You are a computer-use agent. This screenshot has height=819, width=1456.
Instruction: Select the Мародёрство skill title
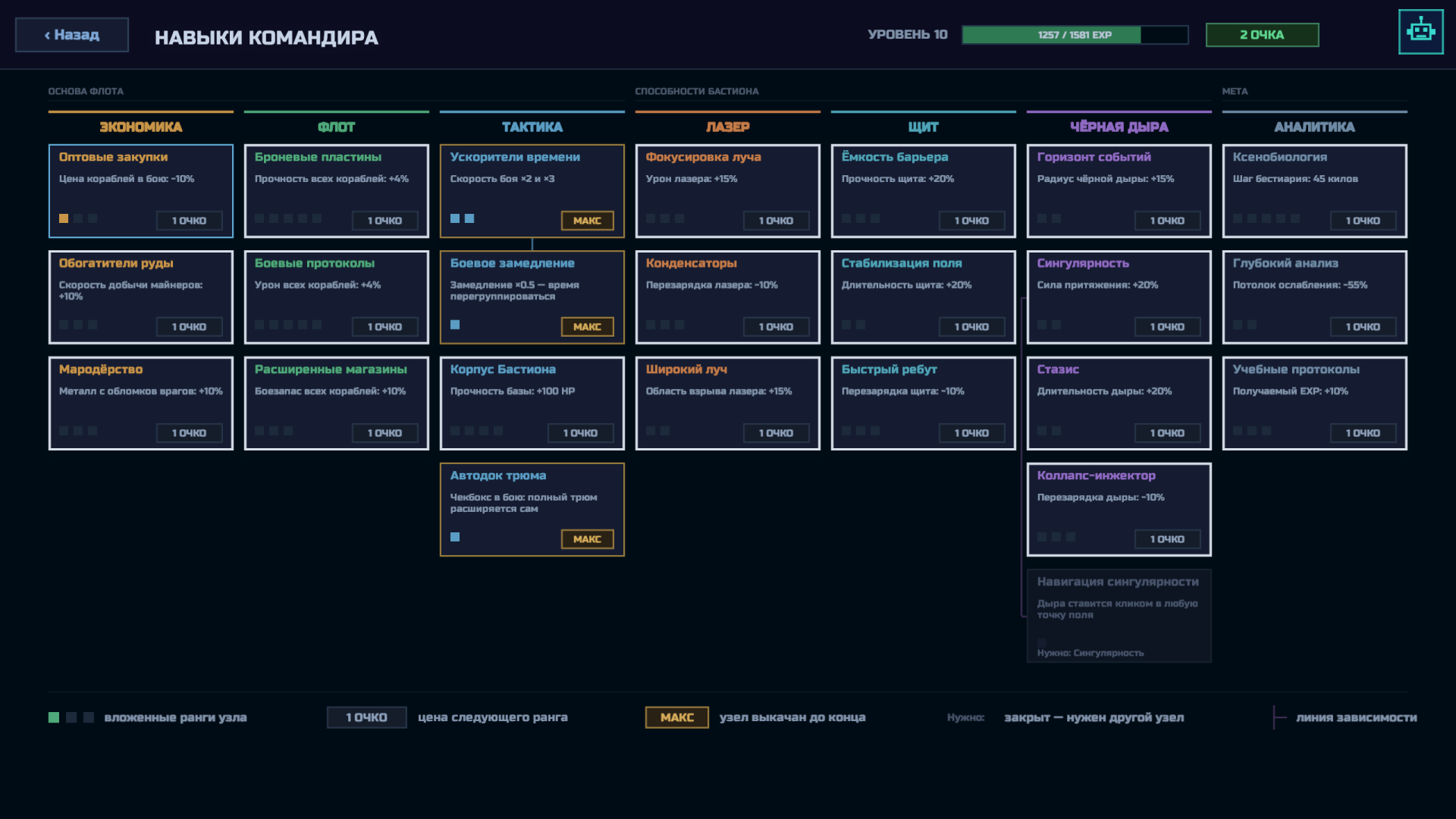tap(101, 369)
